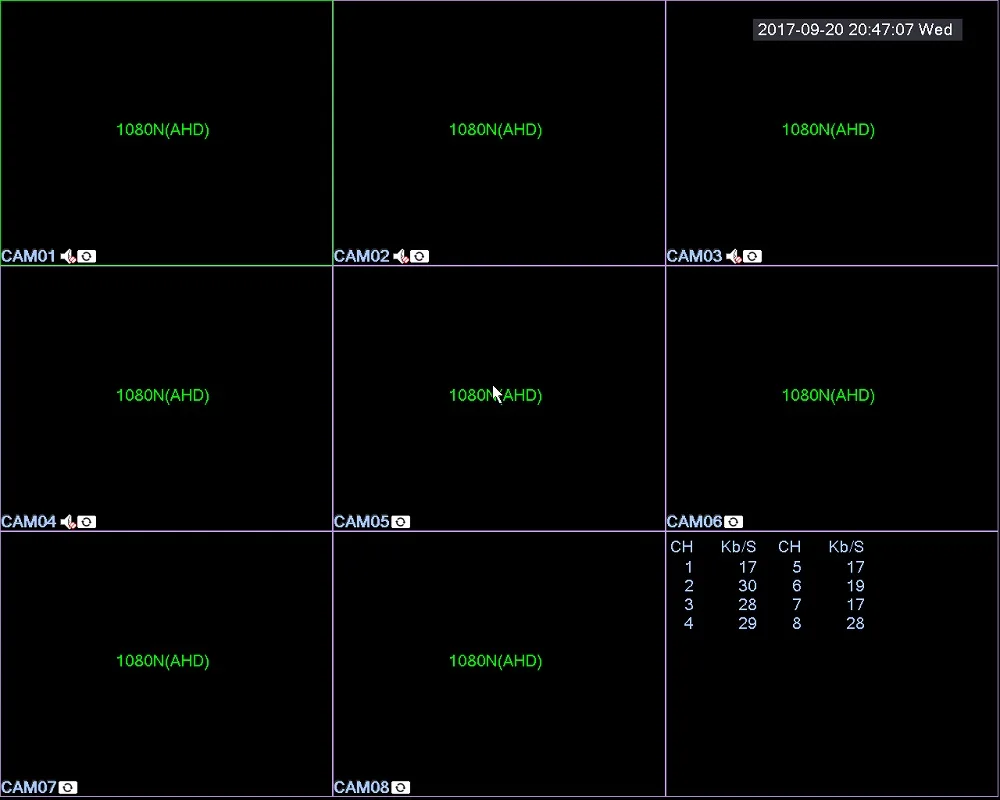Click the CAM01 channel label
Image resolution: width=1000 pixels, height=800 pixels.
29,256
